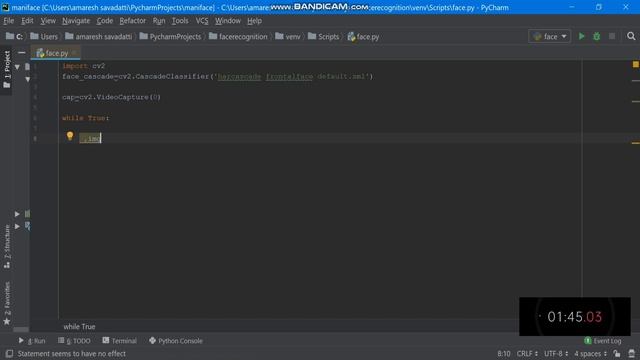Click the face.py breadcrumb item
This screenshot has height=360, width=640.
pos(363,36)
